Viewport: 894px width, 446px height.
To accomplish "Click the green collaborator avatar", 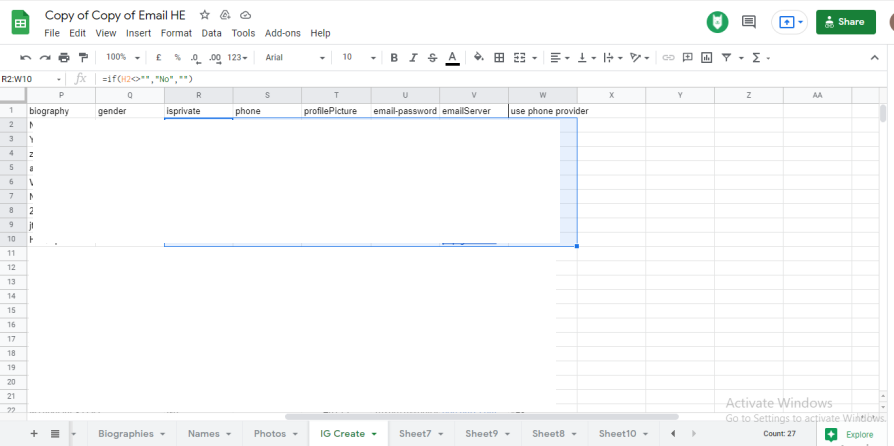I will tap(717, 22).
